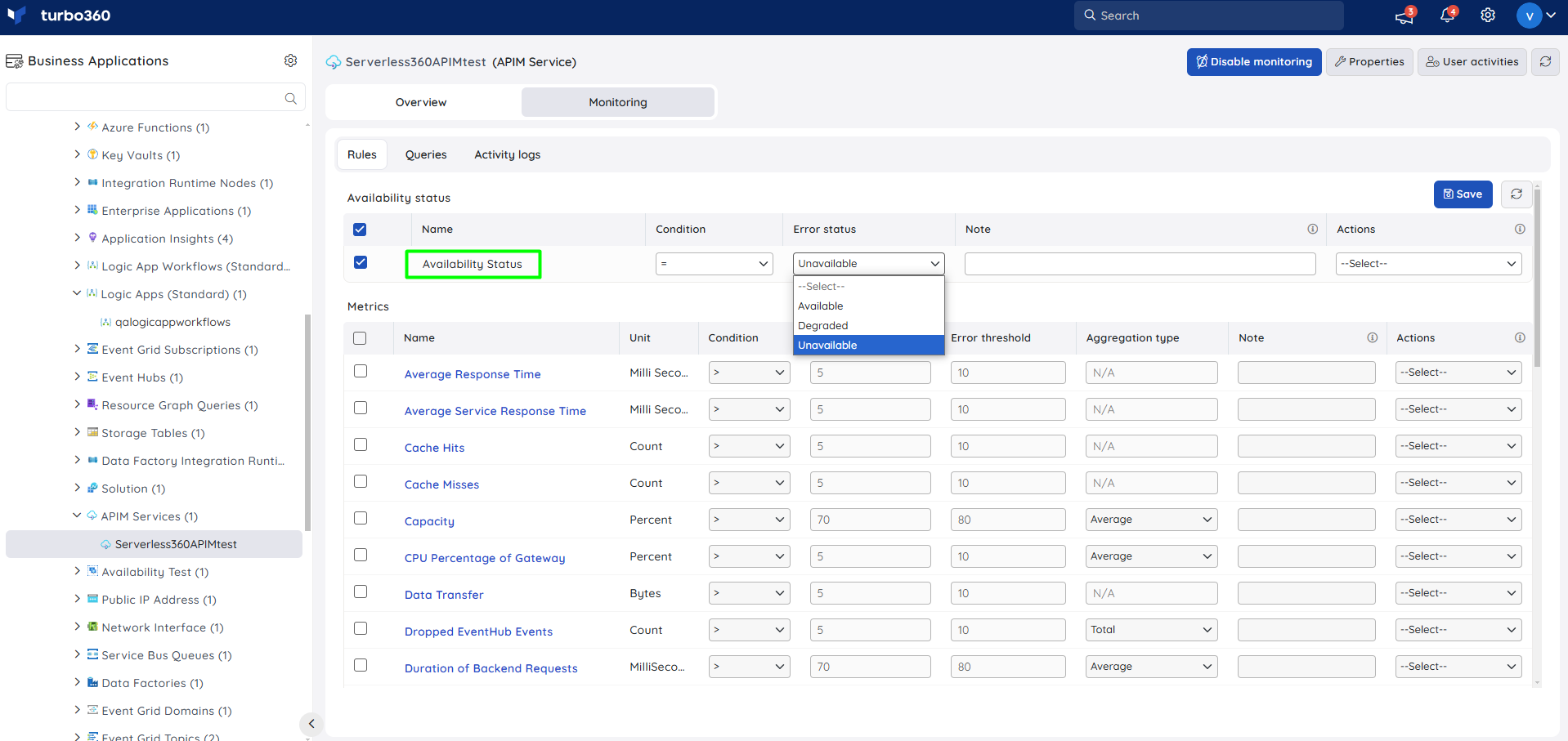Click the sidebar search magnifier icon

[x=290, y=98]
